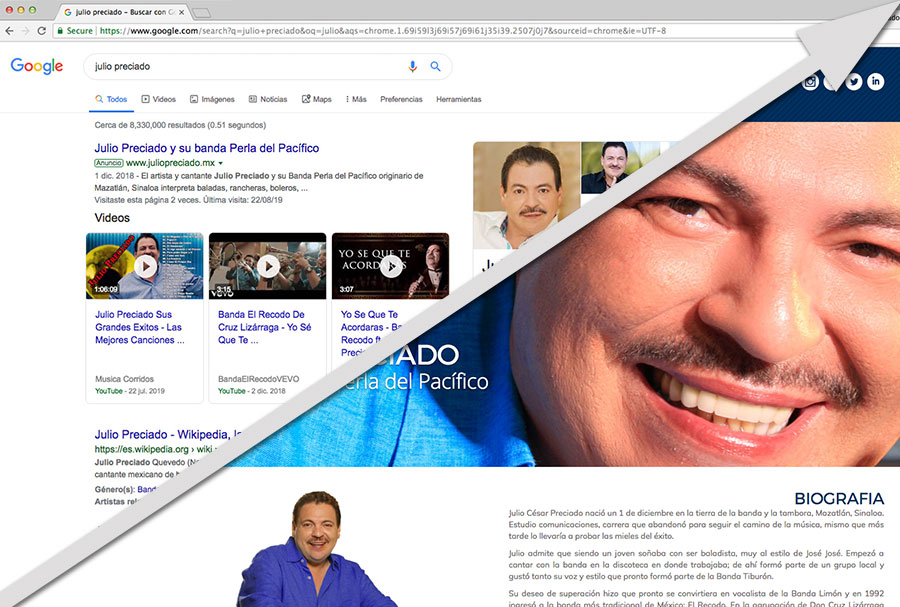The height and width of the screenshot is (607, 900).
Task: Click the 'Musica Corridos' channel name
Action: pyautogui.click(x=125, y=379)
